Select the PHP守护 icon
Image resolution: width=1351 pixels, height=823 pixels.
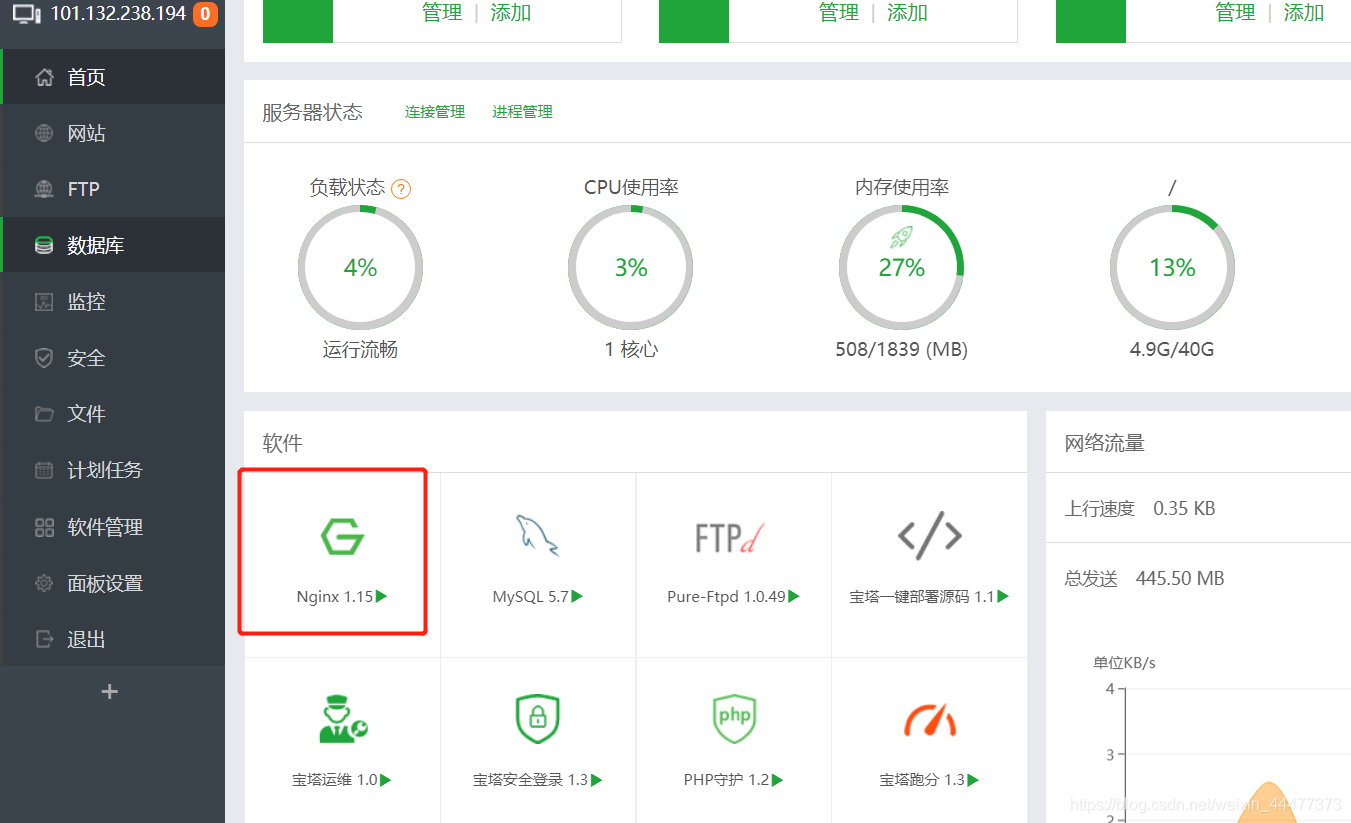[733, 718]
